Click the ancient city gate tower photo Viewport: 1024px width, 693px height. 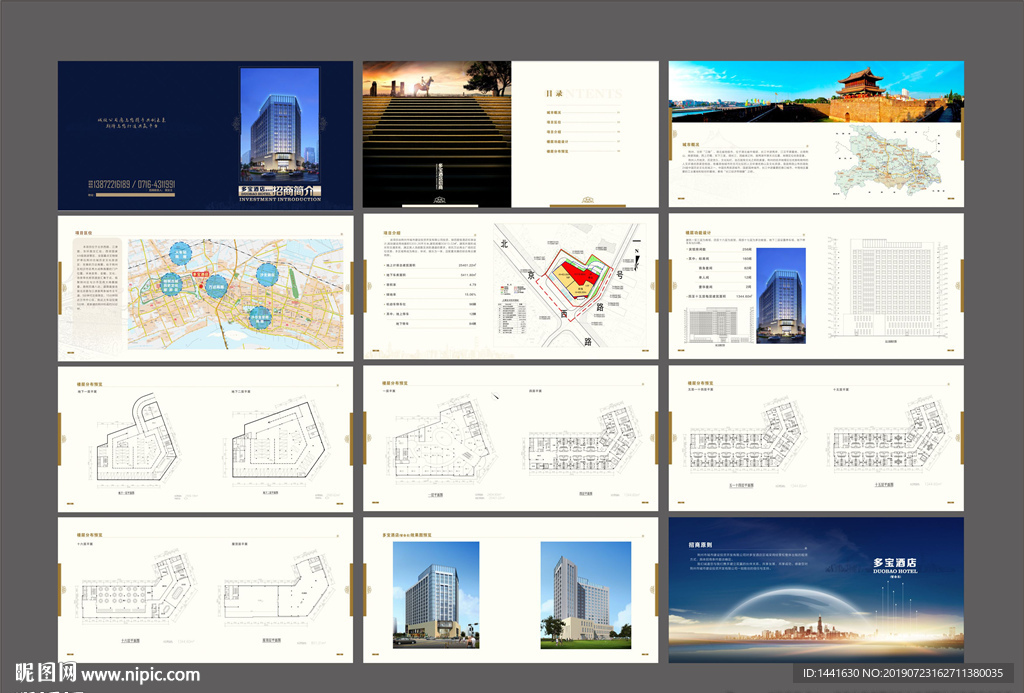[x=860, y=92]
